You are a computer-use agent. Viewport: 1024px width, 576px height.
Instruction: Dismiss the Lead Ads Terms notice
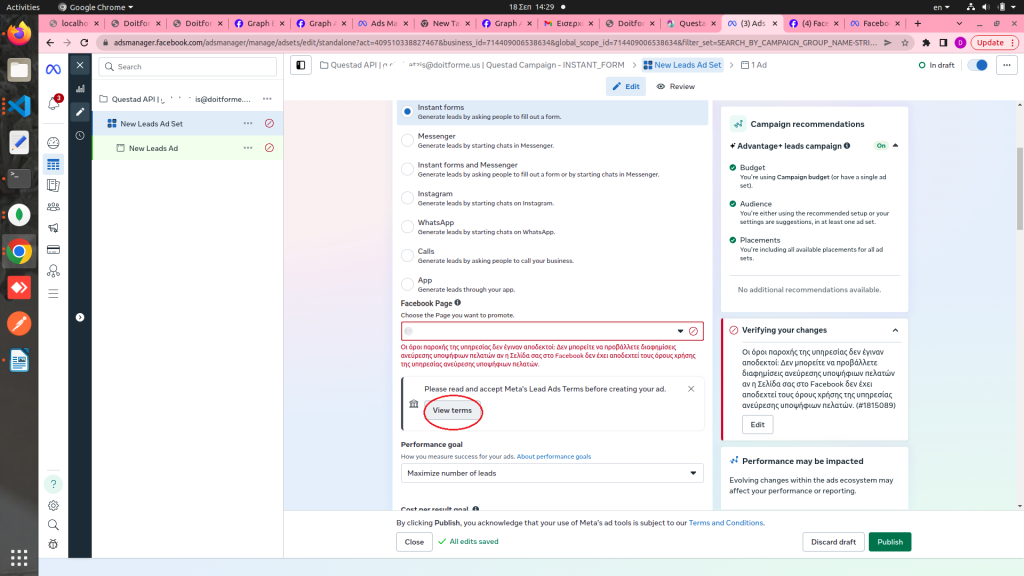691,389
